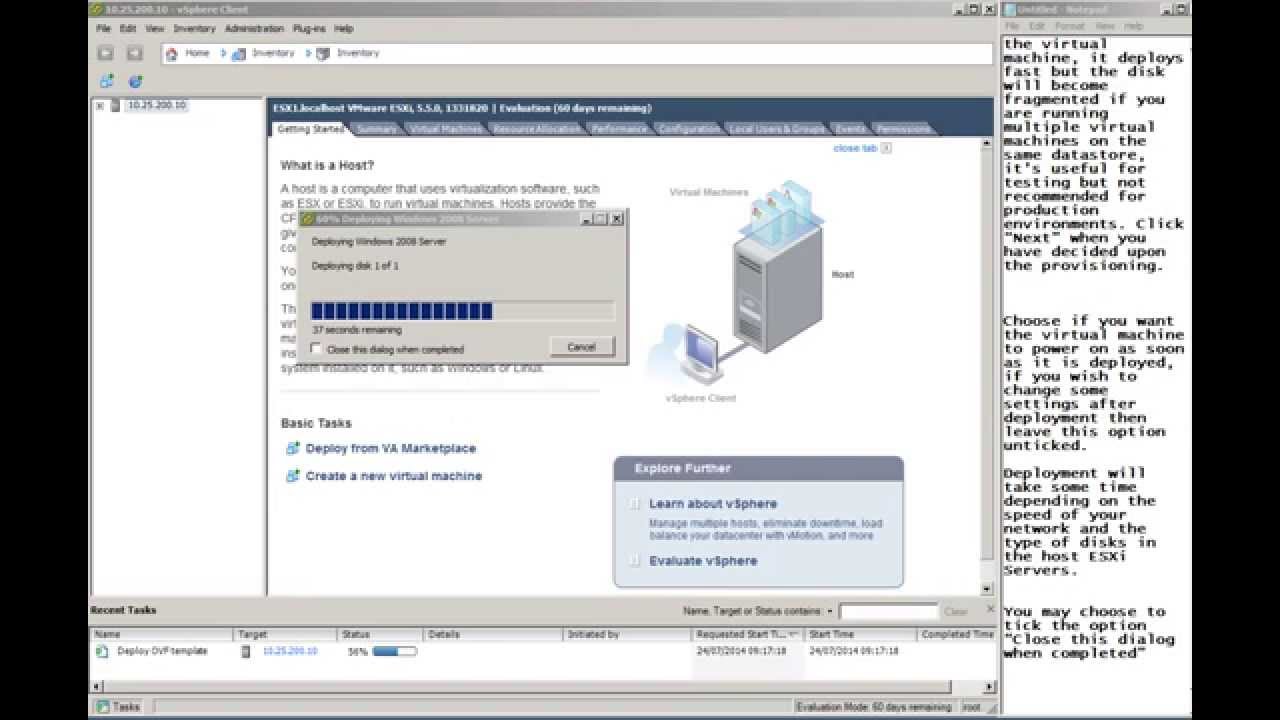The width and height of the screenshot is (1280, 720).
Task: Open the Evaluate vSphere link
Action: 703,561
